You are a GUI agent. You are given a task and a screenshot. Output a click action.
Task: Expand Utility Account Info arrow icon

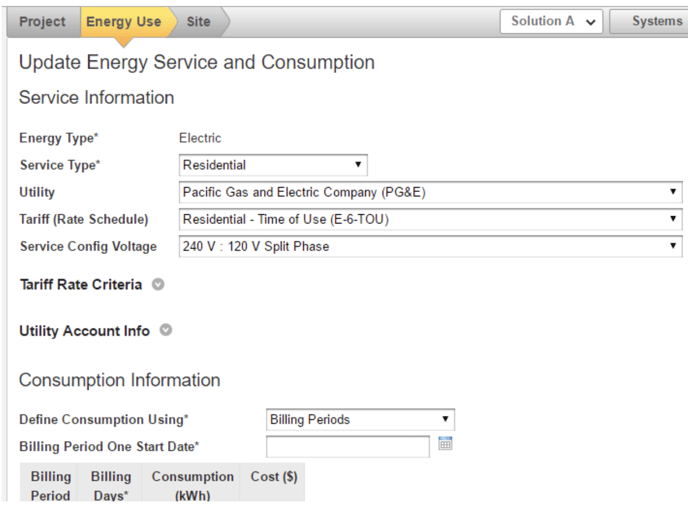tap(165, 331)
